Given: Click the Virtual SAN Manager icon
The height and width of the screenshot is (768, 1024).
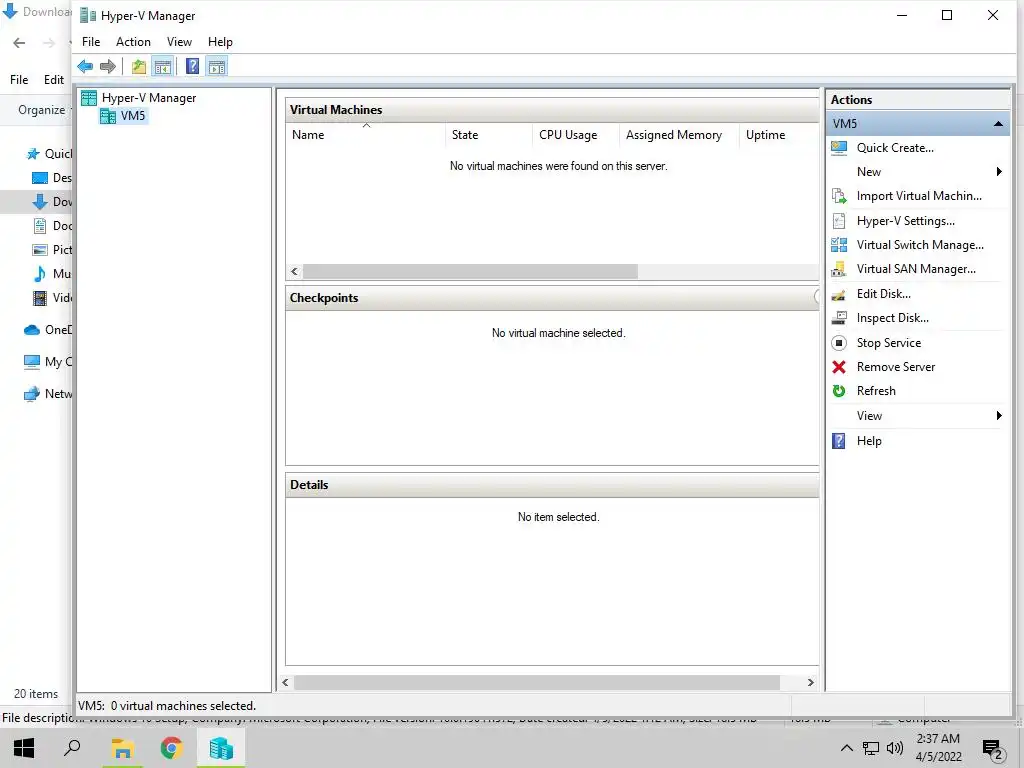Looking at the screenshot, I should coord(839,269).
